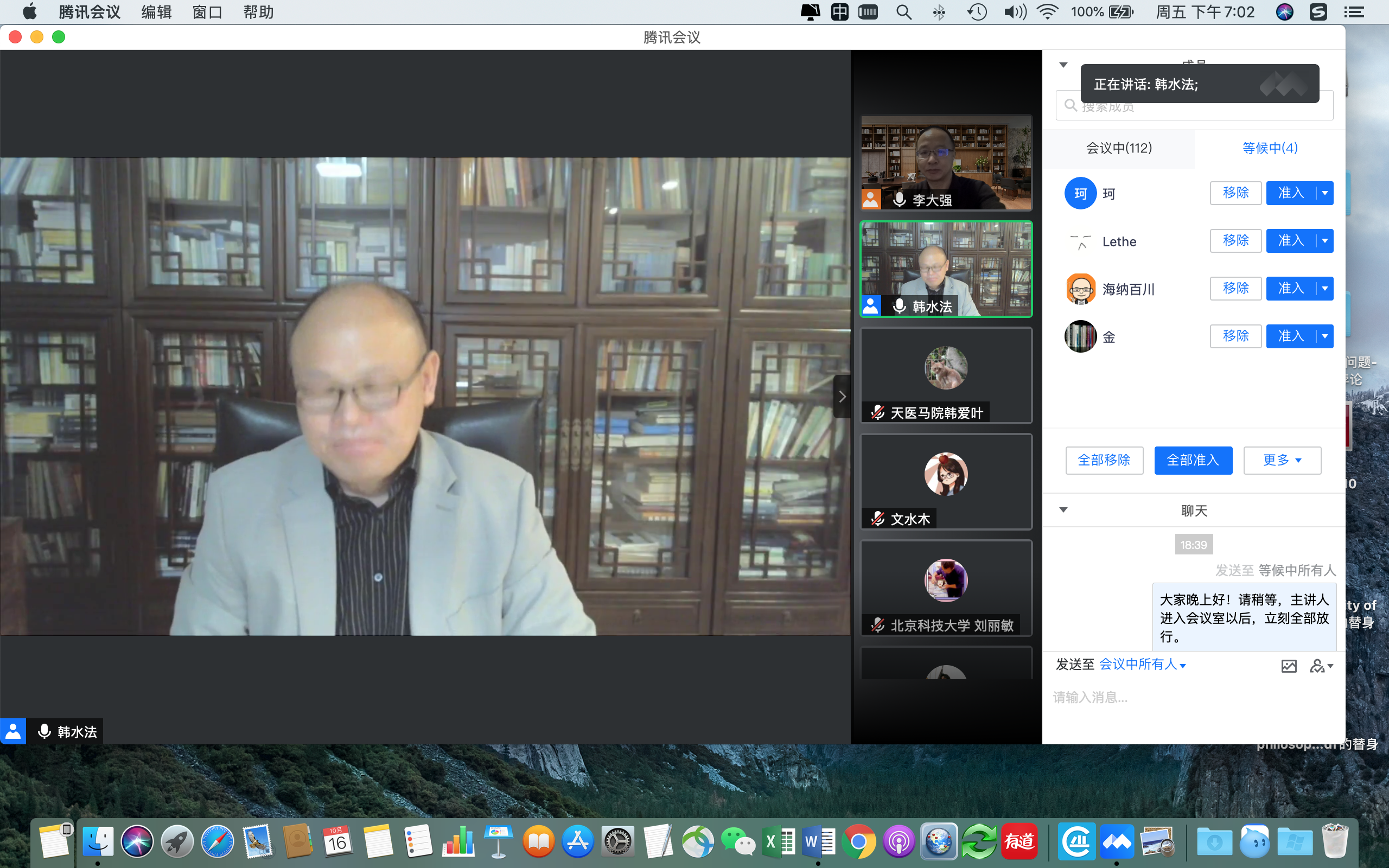Collapse the 聊天 chat section triangle
Image resolution: width=1389 pixels, height=868 pixels.
click(1063, 510)
